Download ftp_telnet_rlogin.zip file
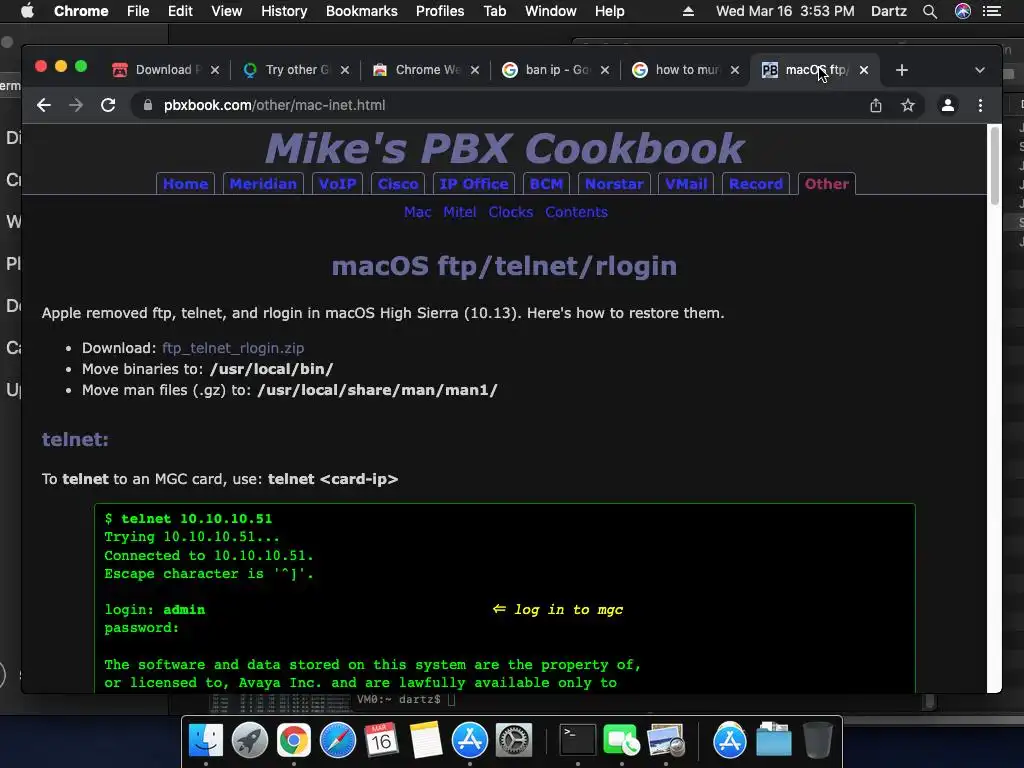The image size is (1024, 768). click(x=233, y=348)
